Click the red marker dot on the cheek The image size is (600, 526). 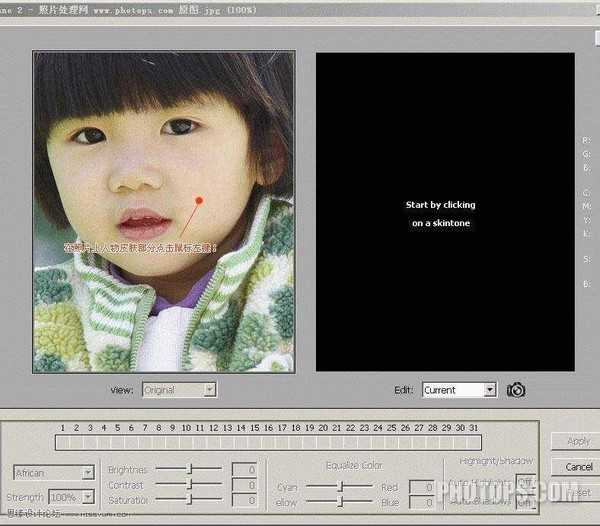199,200
